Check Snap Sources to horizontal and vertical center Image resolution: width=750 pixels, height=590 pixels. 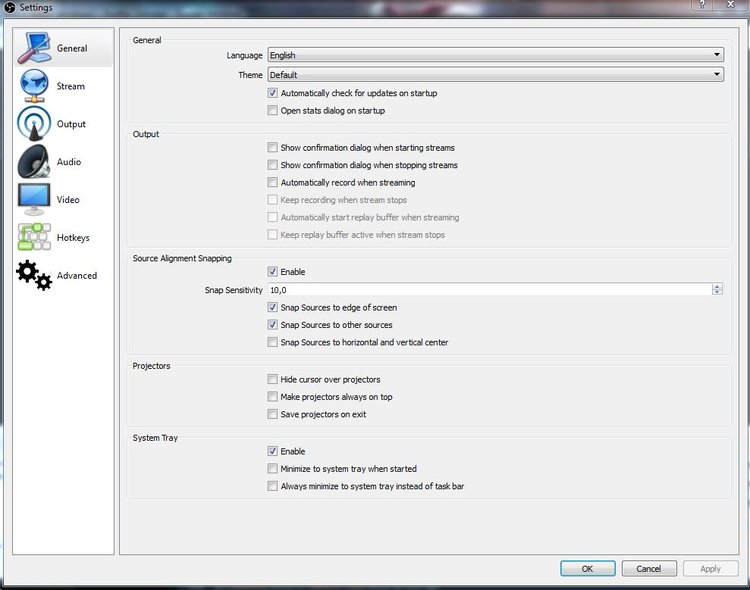pos(273,342)
